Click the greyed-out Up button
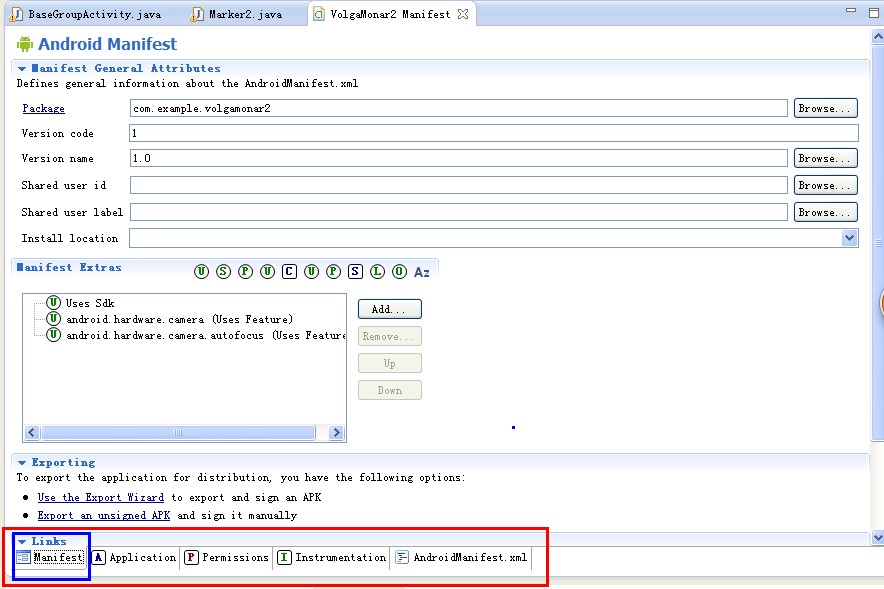The width and height of the screenshot is (884, 589). (390, 363)
